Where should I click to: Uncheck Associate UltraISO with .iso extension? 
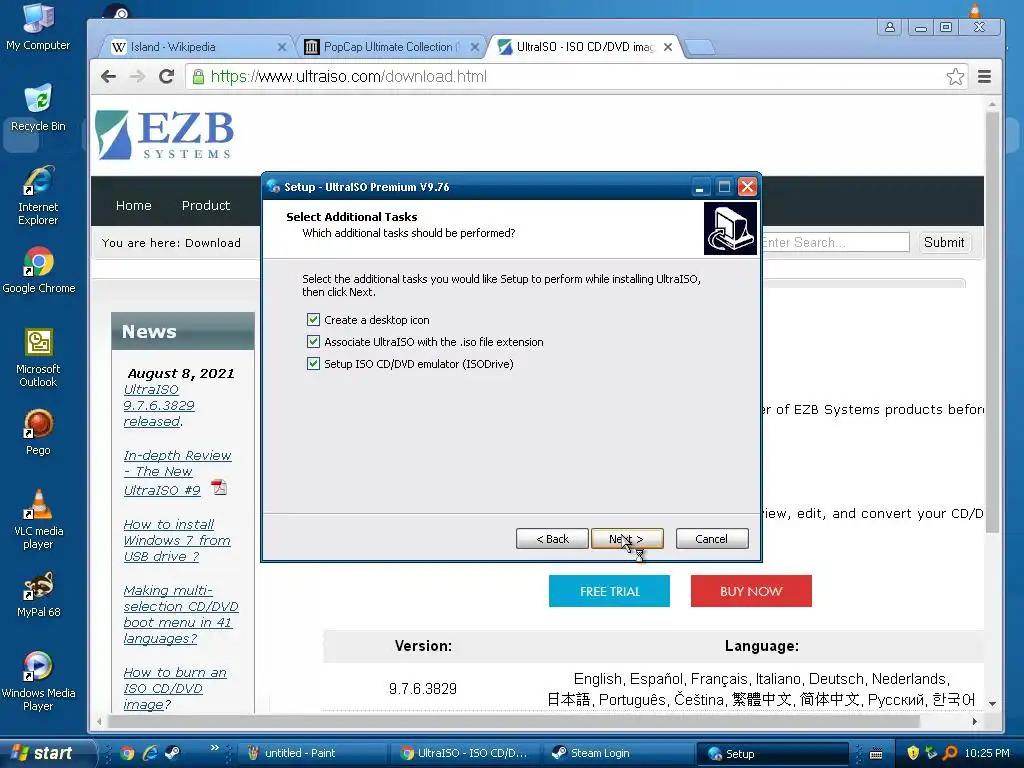tap(313, 342)
